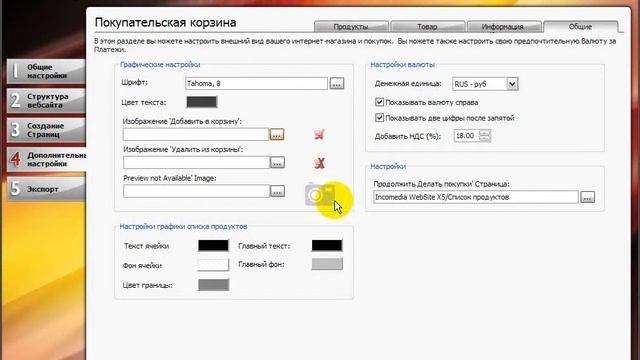Click the Настройки валюты group label
Image resolution: width=640 pixels, height=360 pixels.
(402, 64)
